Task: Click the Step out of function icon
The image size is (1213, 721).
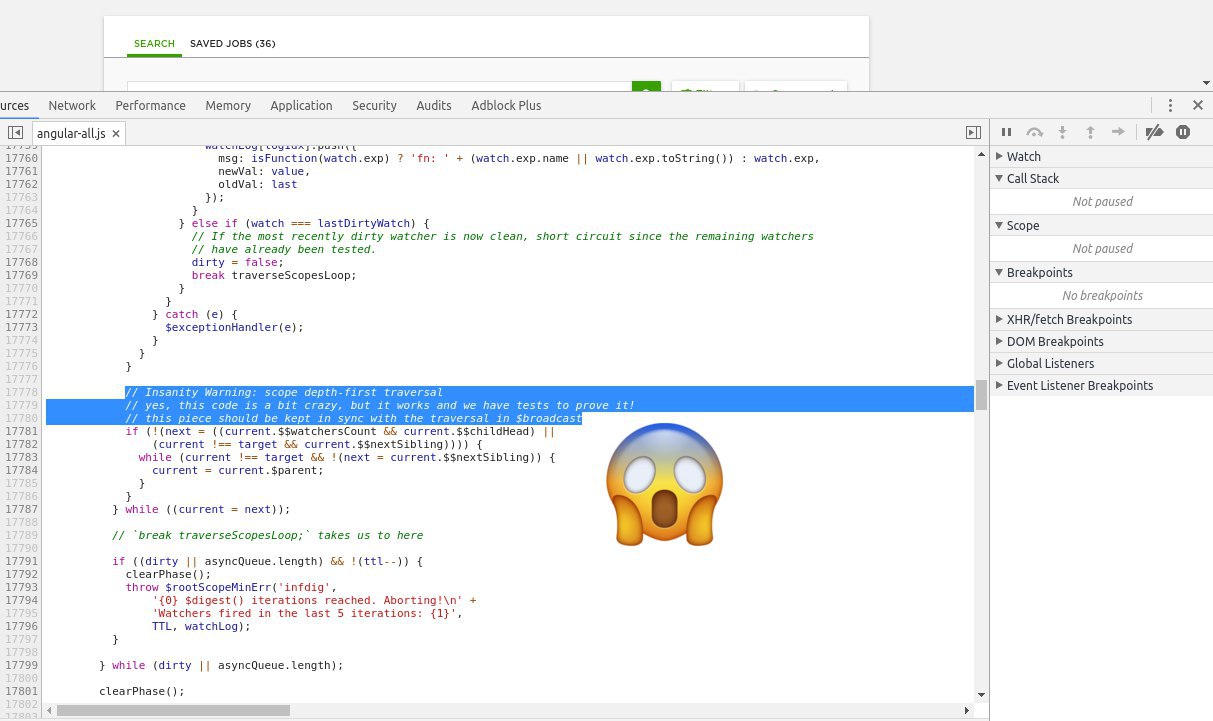Action: click(x=1091, y=132)
